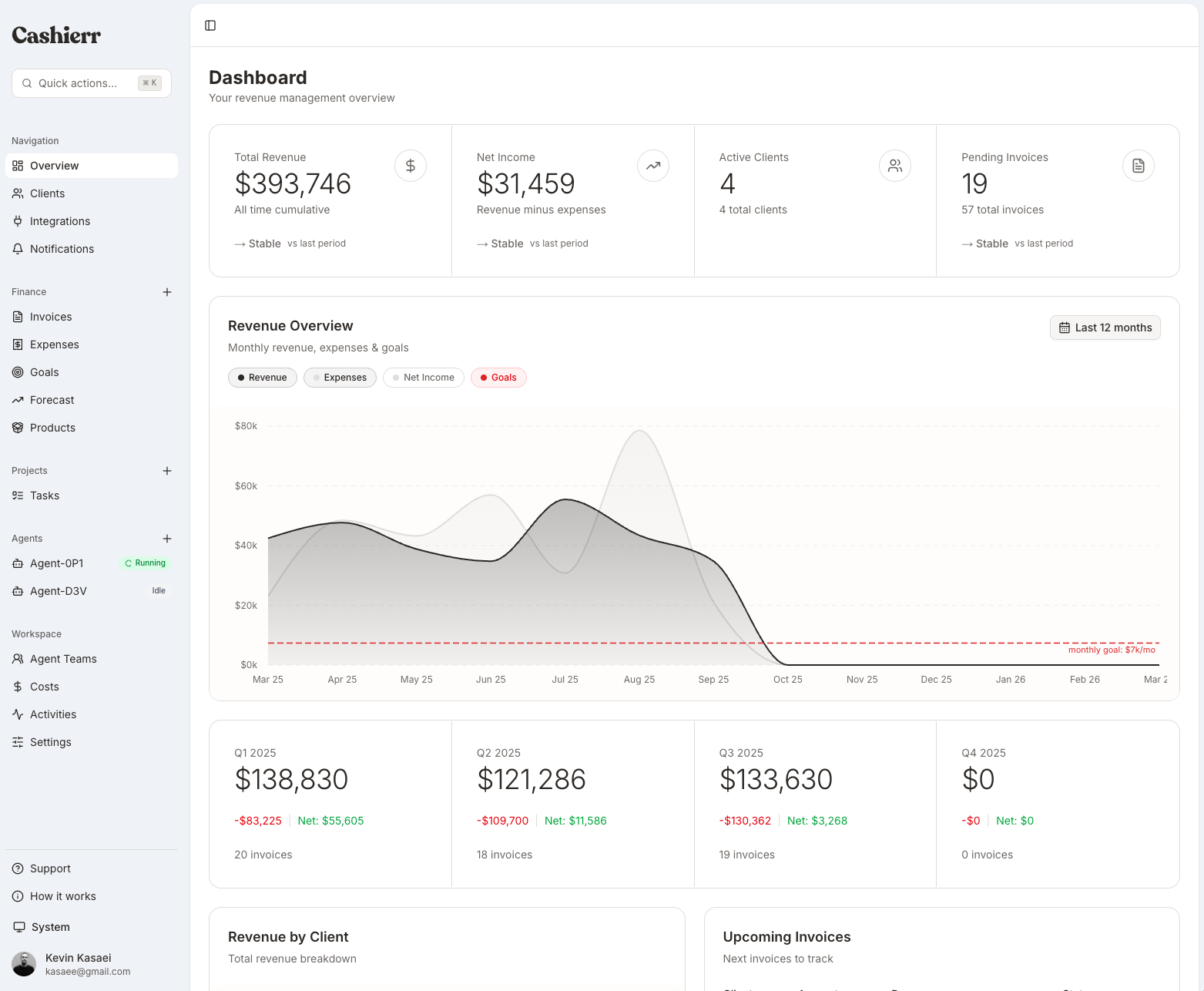Toggle the Expenses series chip

pos(340,378)
